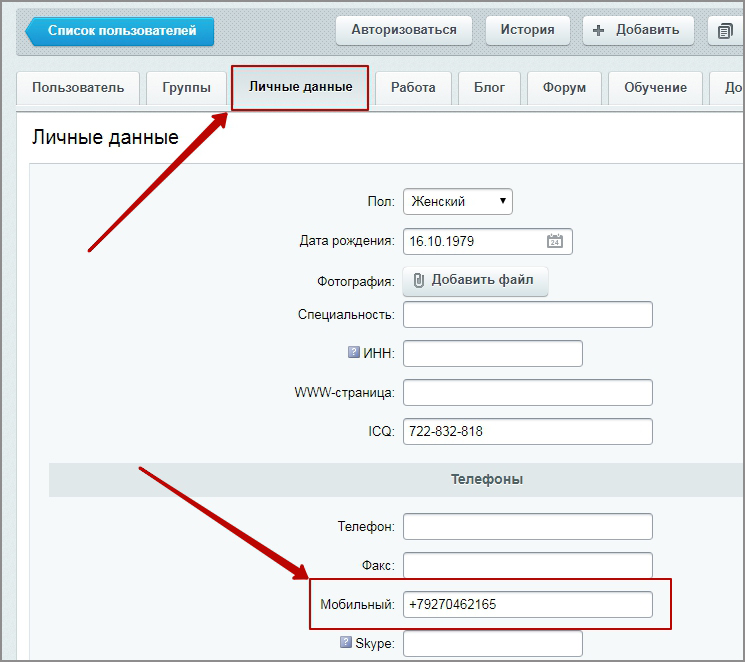Screen dimensions: 745x662
Task: Click the help icon next to Skype
Action: pyautogui.click(x=346, y=642)
